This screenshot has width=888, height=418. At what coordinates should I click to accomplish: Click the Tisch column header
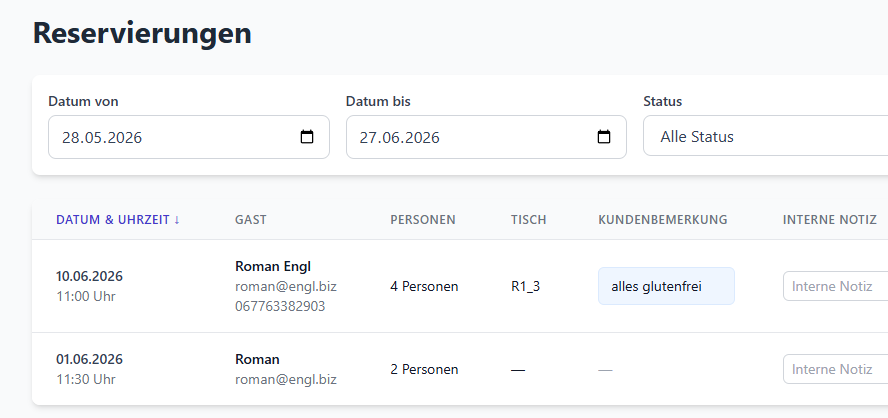tap(528, 220)
